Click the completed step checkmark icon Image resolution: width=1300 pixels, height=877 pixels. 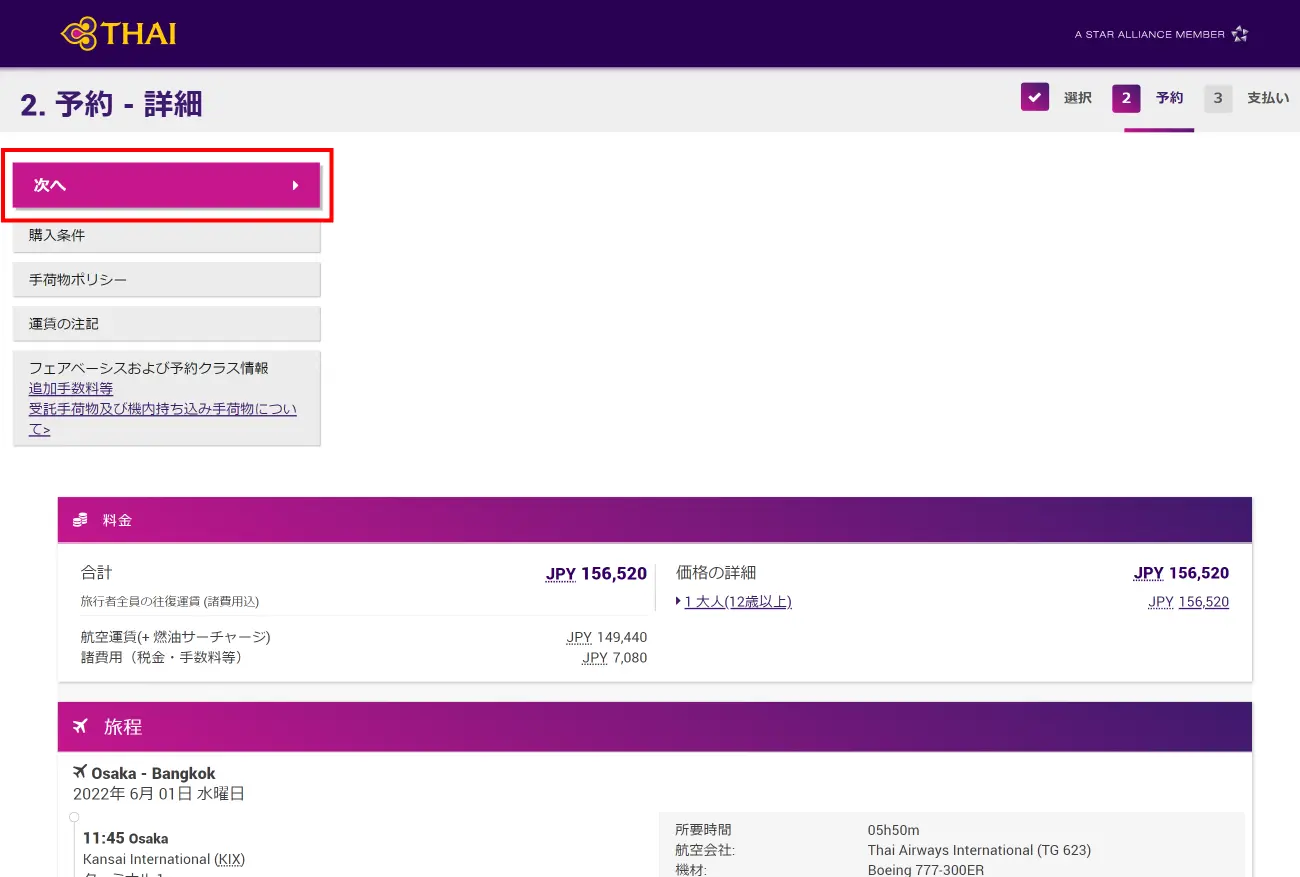click(1035, 97)
